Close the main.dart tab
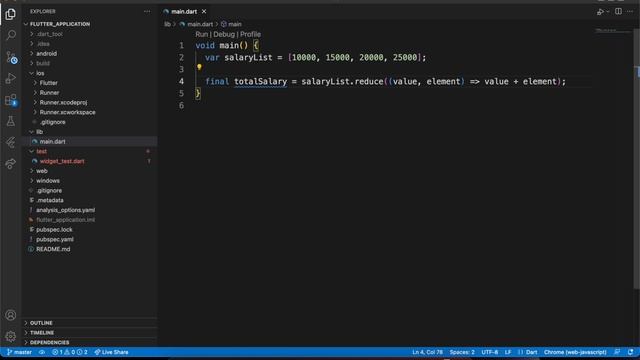The image size is (640, 360). click(x=204, y=11)
